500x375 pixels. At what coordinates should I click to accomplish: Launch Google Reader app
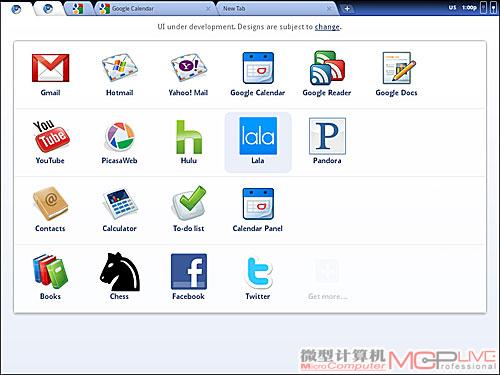(x=327, y=68)
